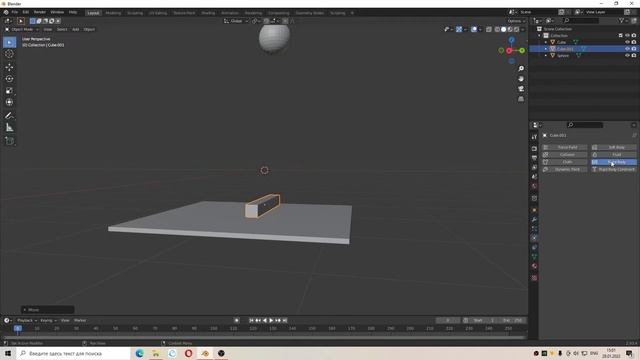Open the overlays dropdown arrow
Image resolution: width=640 pixels, height=360 pixels.
tap(480, 29)
